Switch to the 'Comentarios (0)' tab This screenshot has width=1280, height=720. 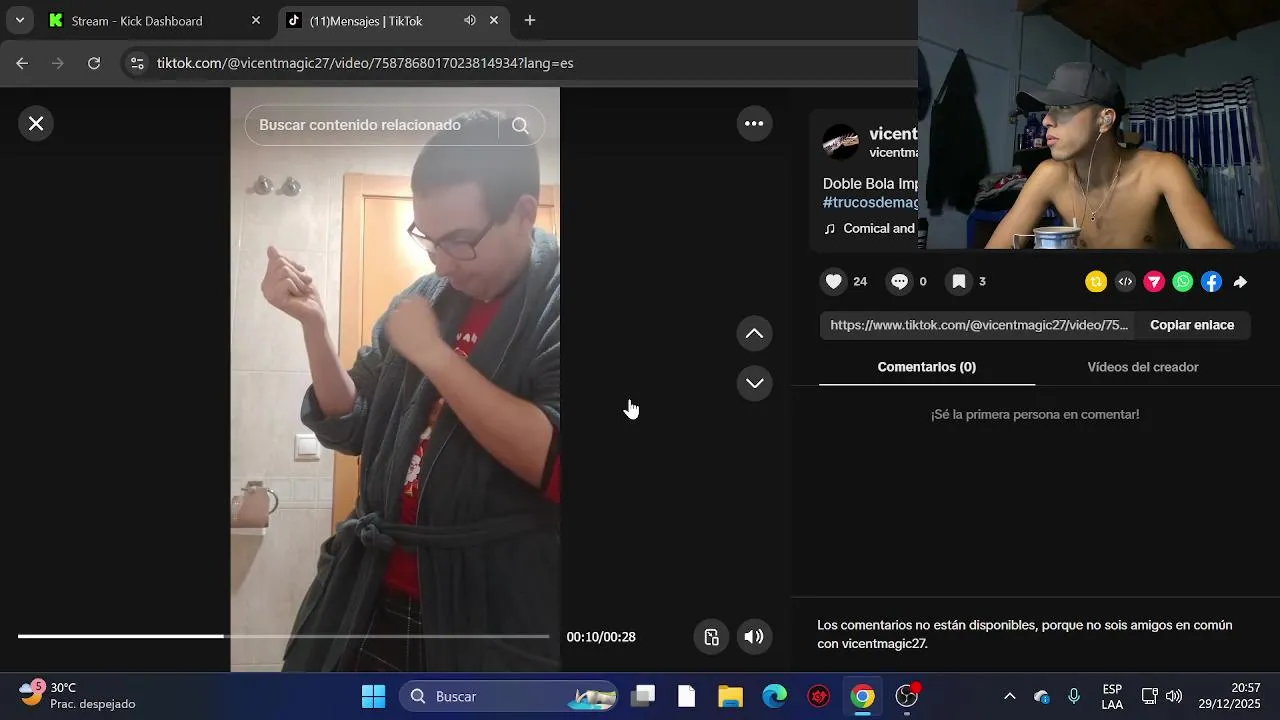927,367
